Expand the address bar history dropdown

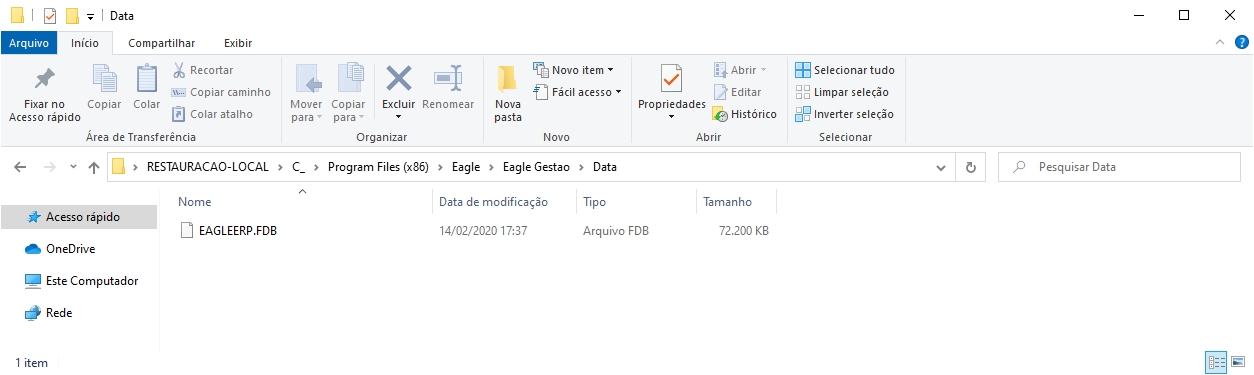[940, 167]
